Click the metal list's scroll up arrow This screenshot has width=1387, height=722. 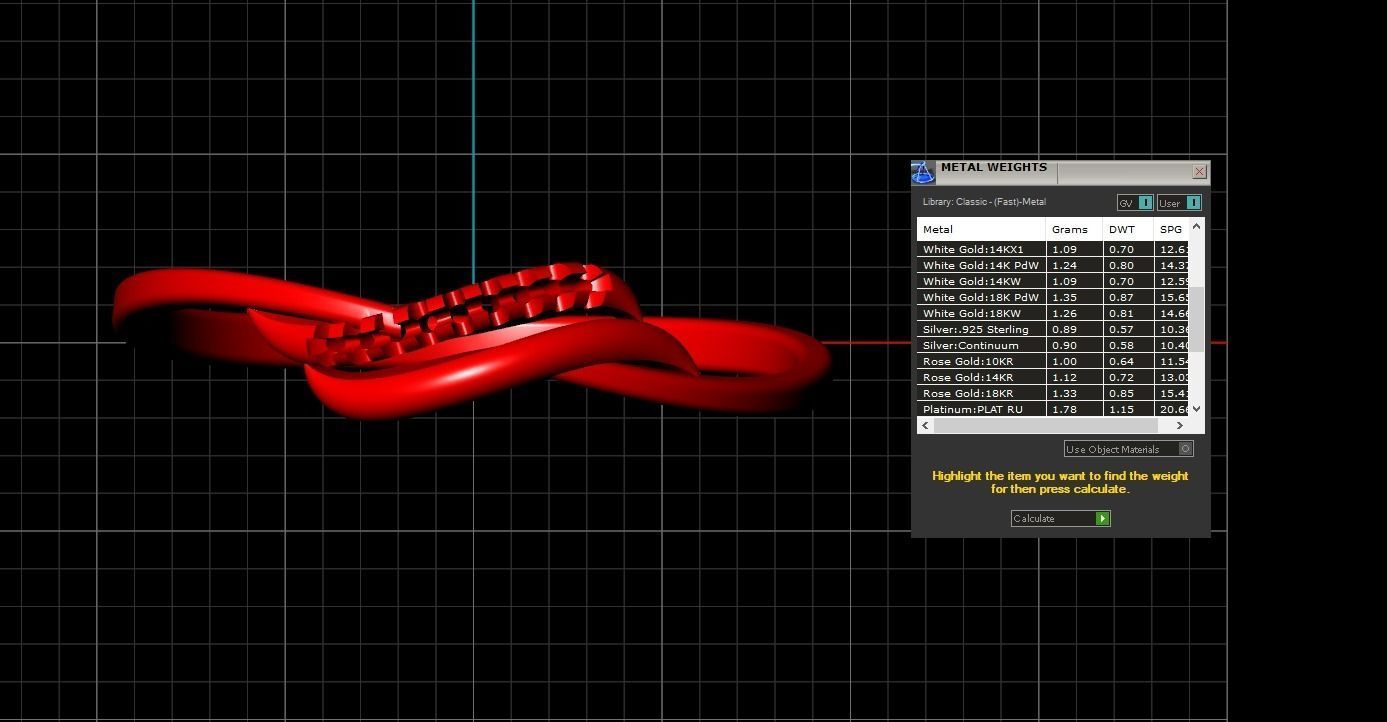[x=1196, y=227]
